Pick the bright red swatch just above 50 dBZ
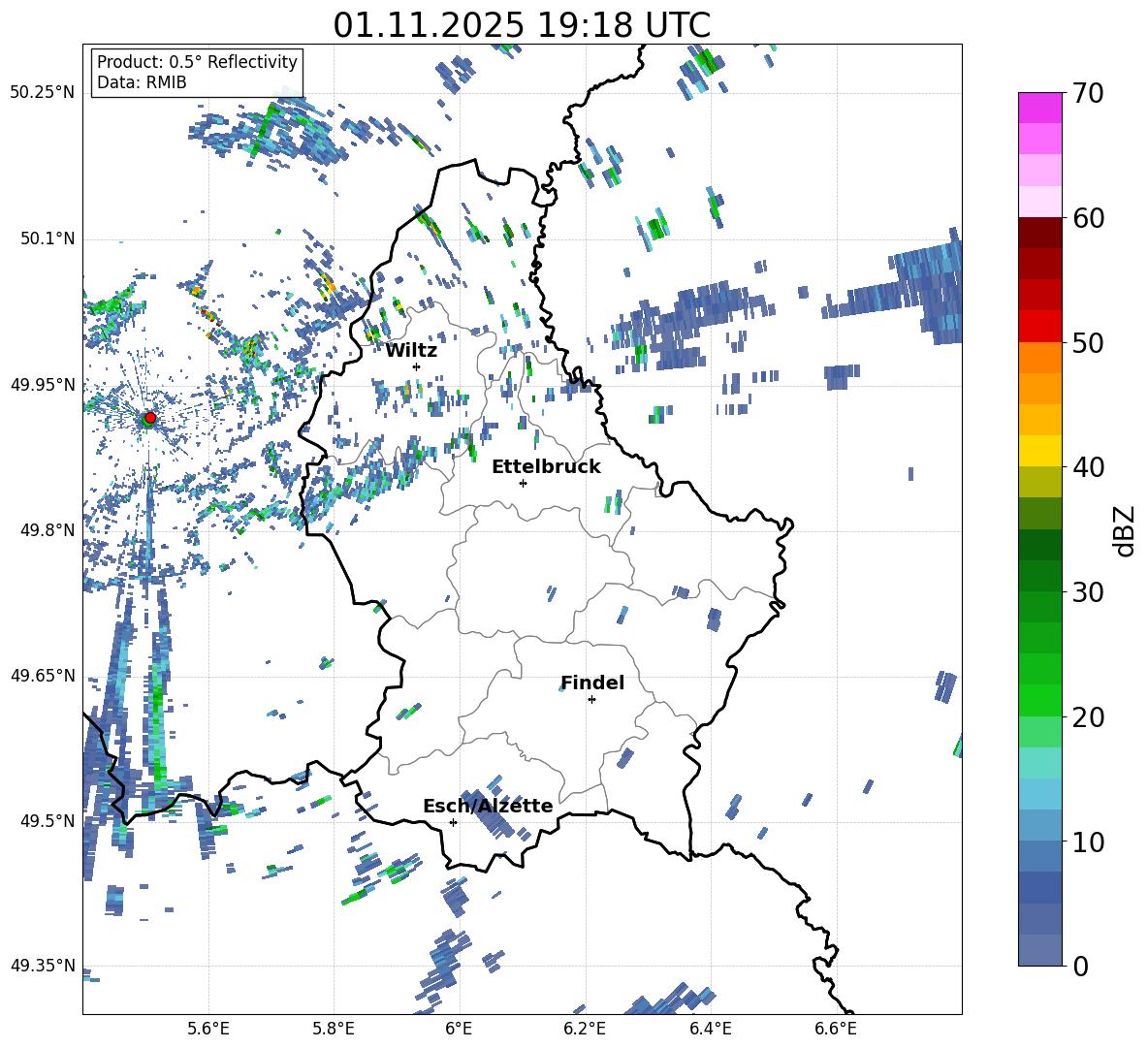The height and width of the screenshot is (1048, 1148). pyautogui.click(x=1039, y=326)
